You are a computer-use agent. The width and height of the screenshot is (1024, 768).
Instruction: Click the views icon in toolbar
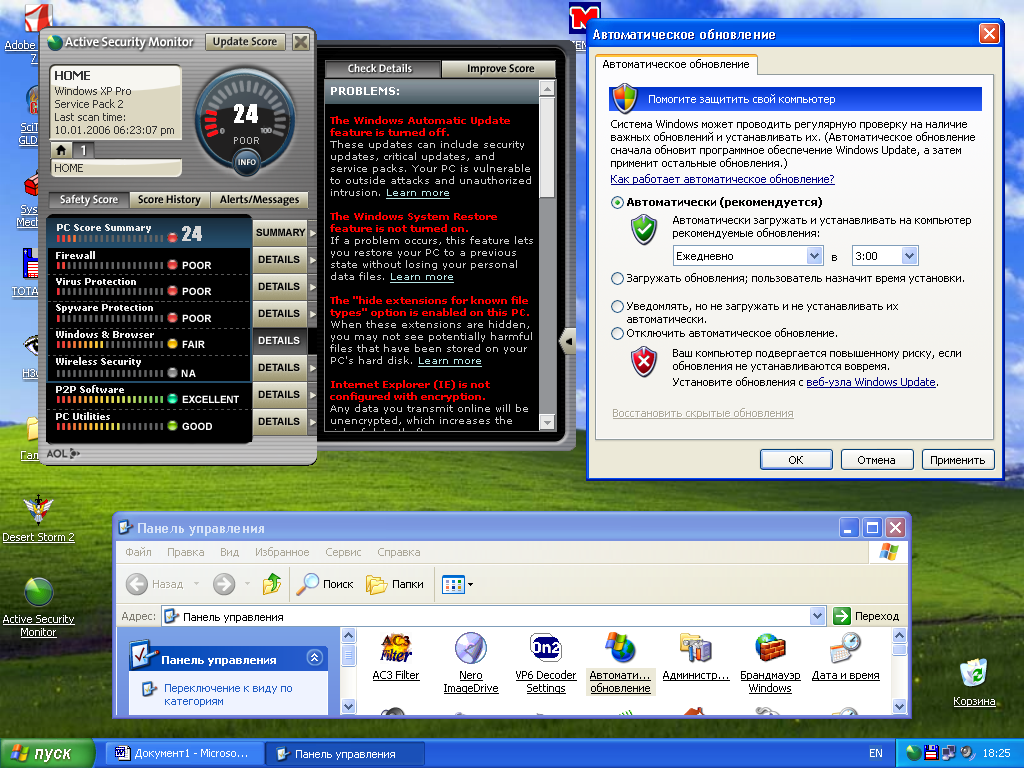coord(453,584)
